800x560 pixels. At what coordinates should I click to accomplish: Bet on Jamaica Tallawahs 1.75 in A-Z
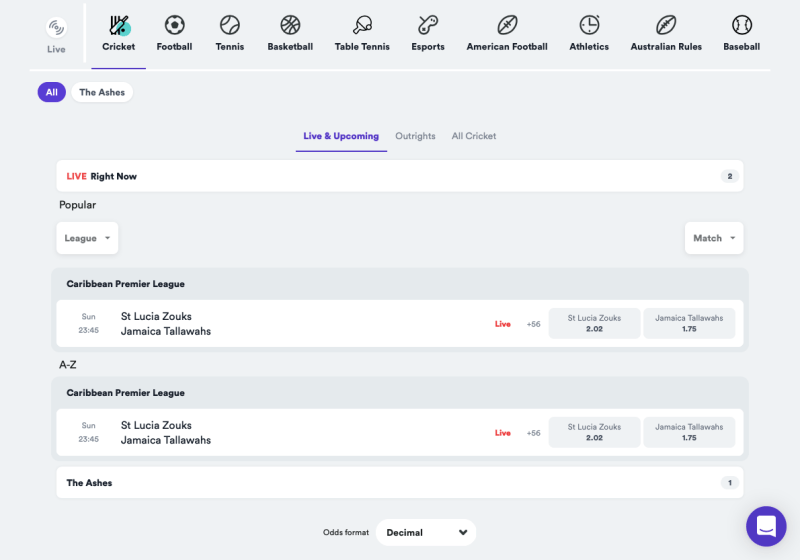[x=689, y=432]
